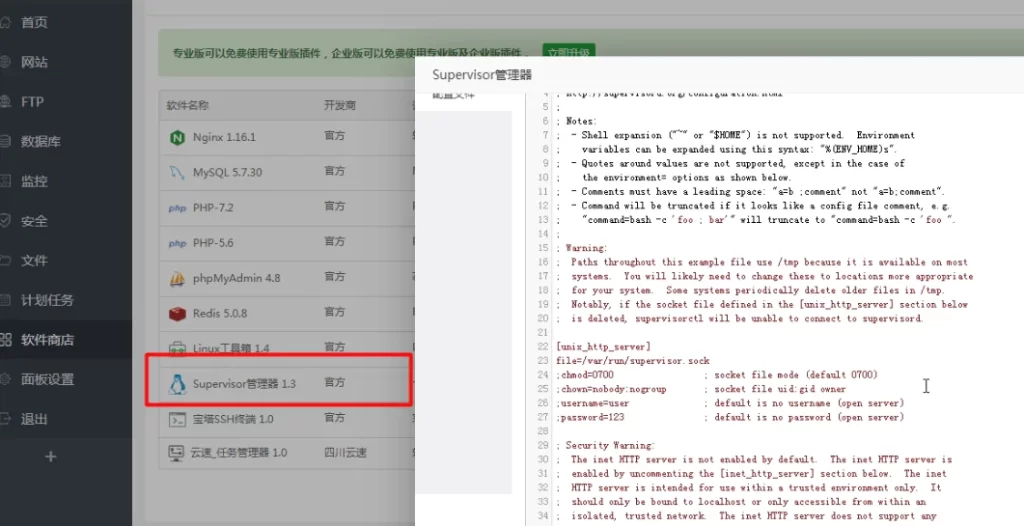Open the PHP-5.6 entry
The width and height of the screenshot is (1024, 526).
(x=213, y=243)
